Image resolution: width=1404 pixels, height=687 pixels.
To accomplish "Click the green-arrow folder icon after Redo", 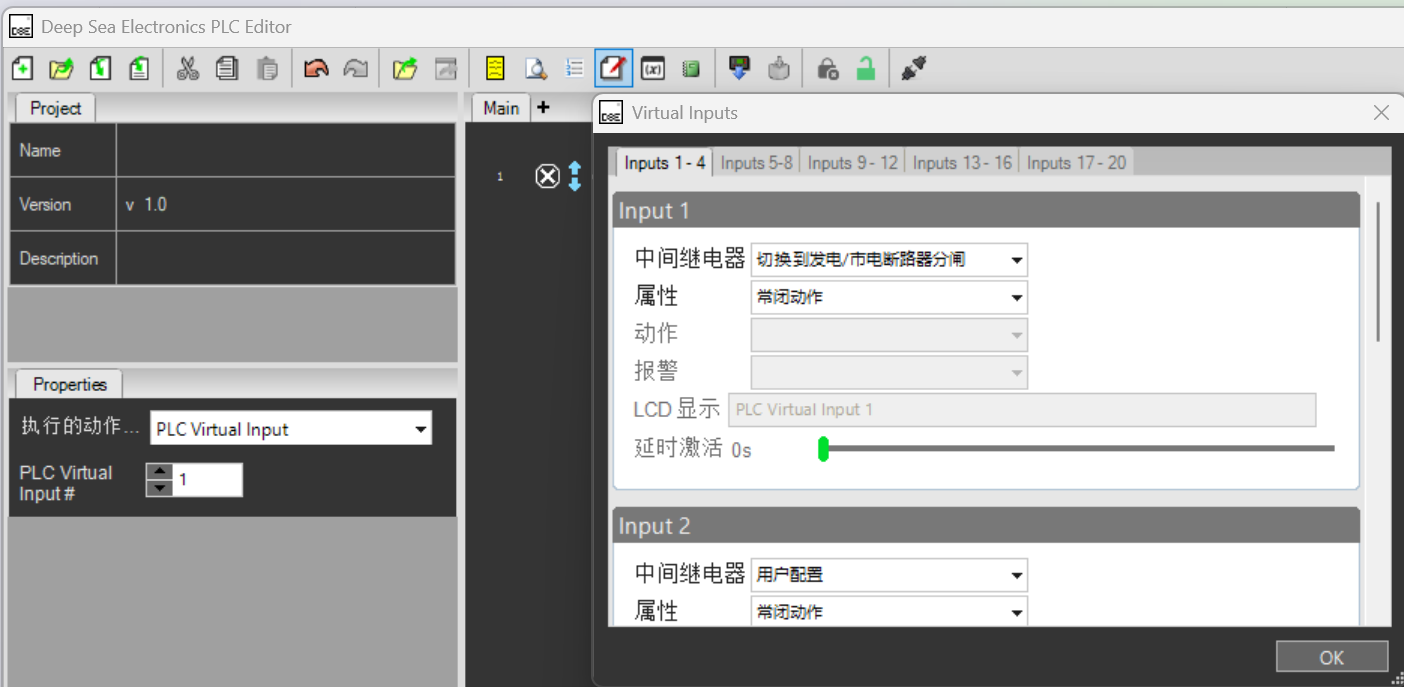I will (x=405, y=69).
